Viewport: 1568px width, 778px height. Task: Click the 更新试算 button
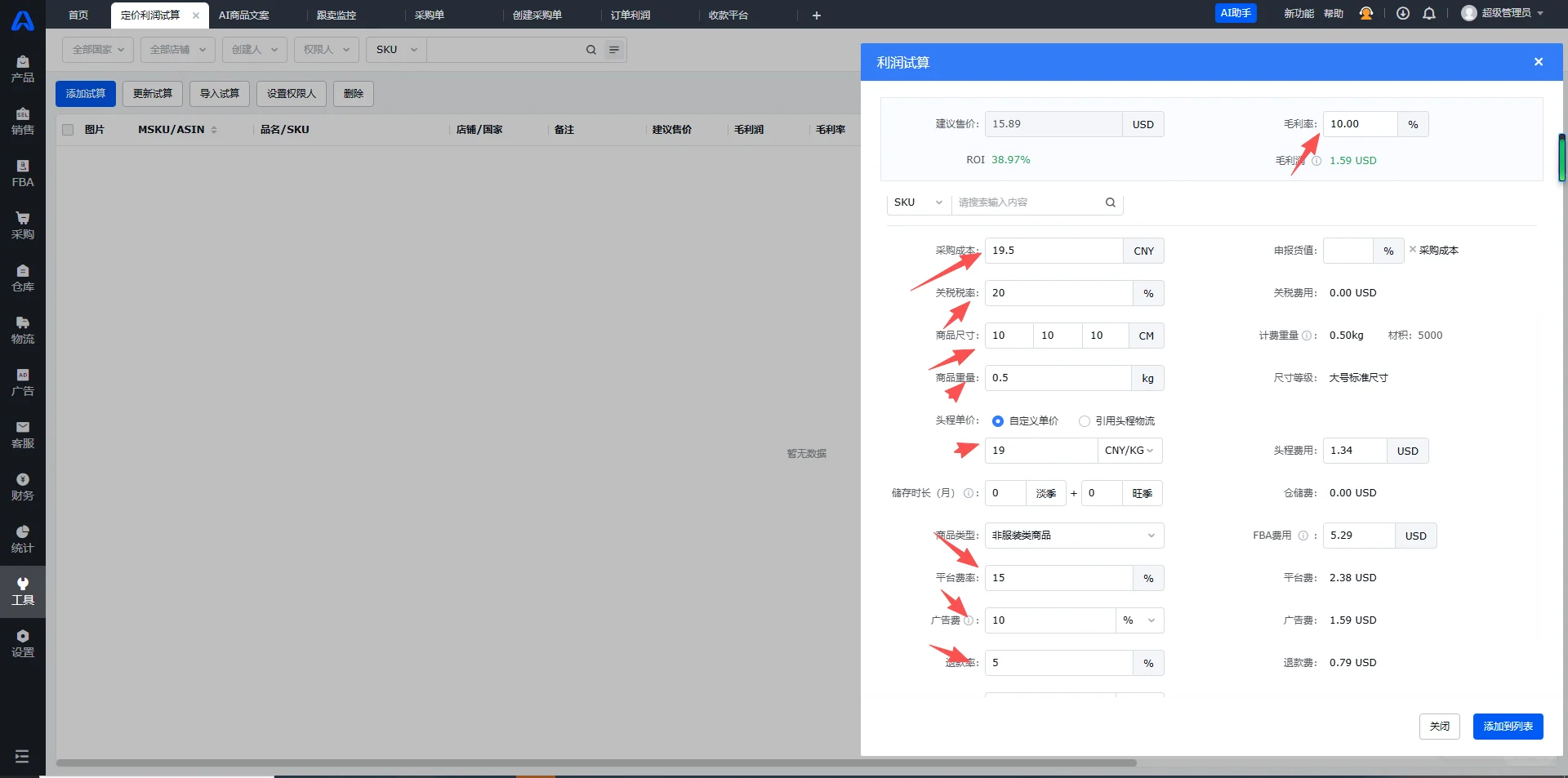point(153,94)
